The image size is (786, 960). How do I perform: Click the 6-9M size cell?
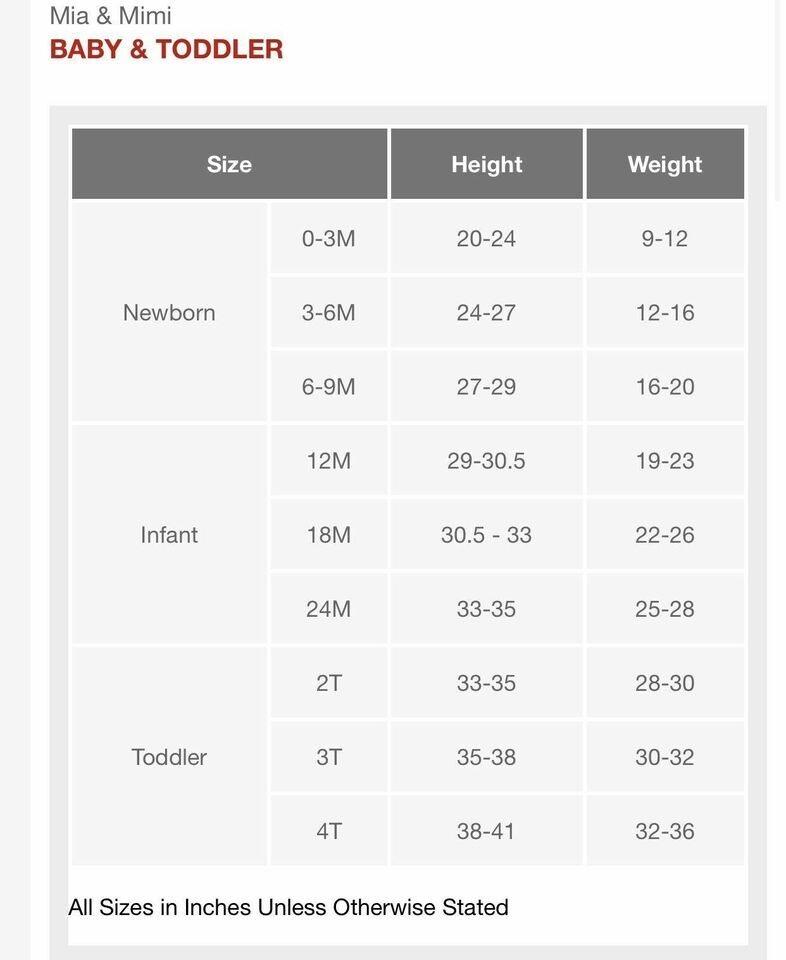[329, 386]
